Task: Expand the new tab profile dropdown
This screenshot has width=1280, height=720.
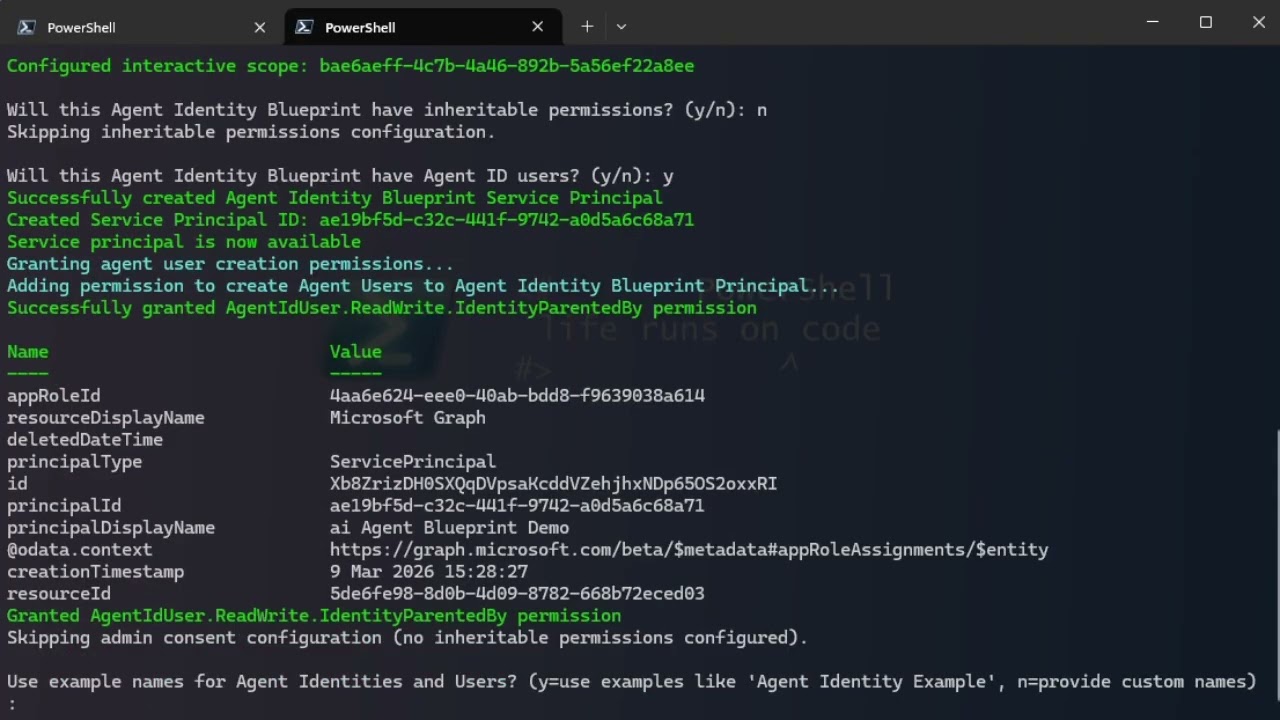Action: [621, 26]
